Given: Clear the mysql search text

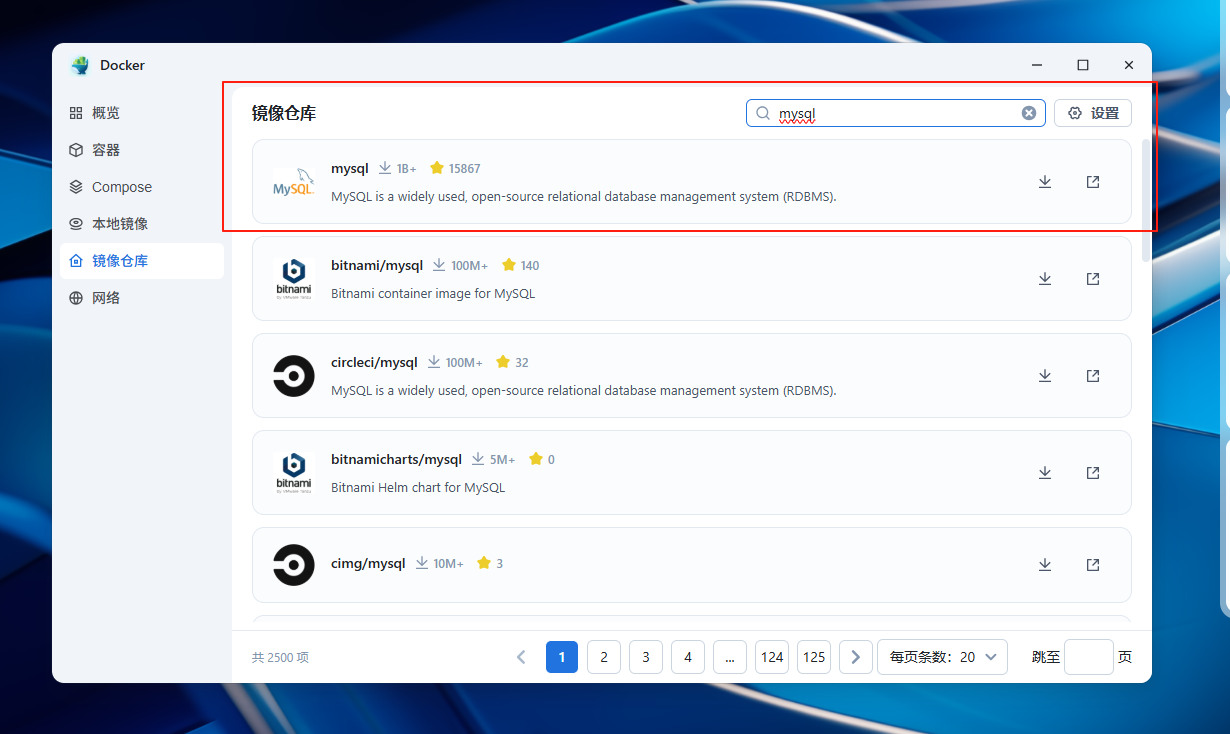Looking at the screenshot, I should pyautogui.click(x=1029, y=113).
